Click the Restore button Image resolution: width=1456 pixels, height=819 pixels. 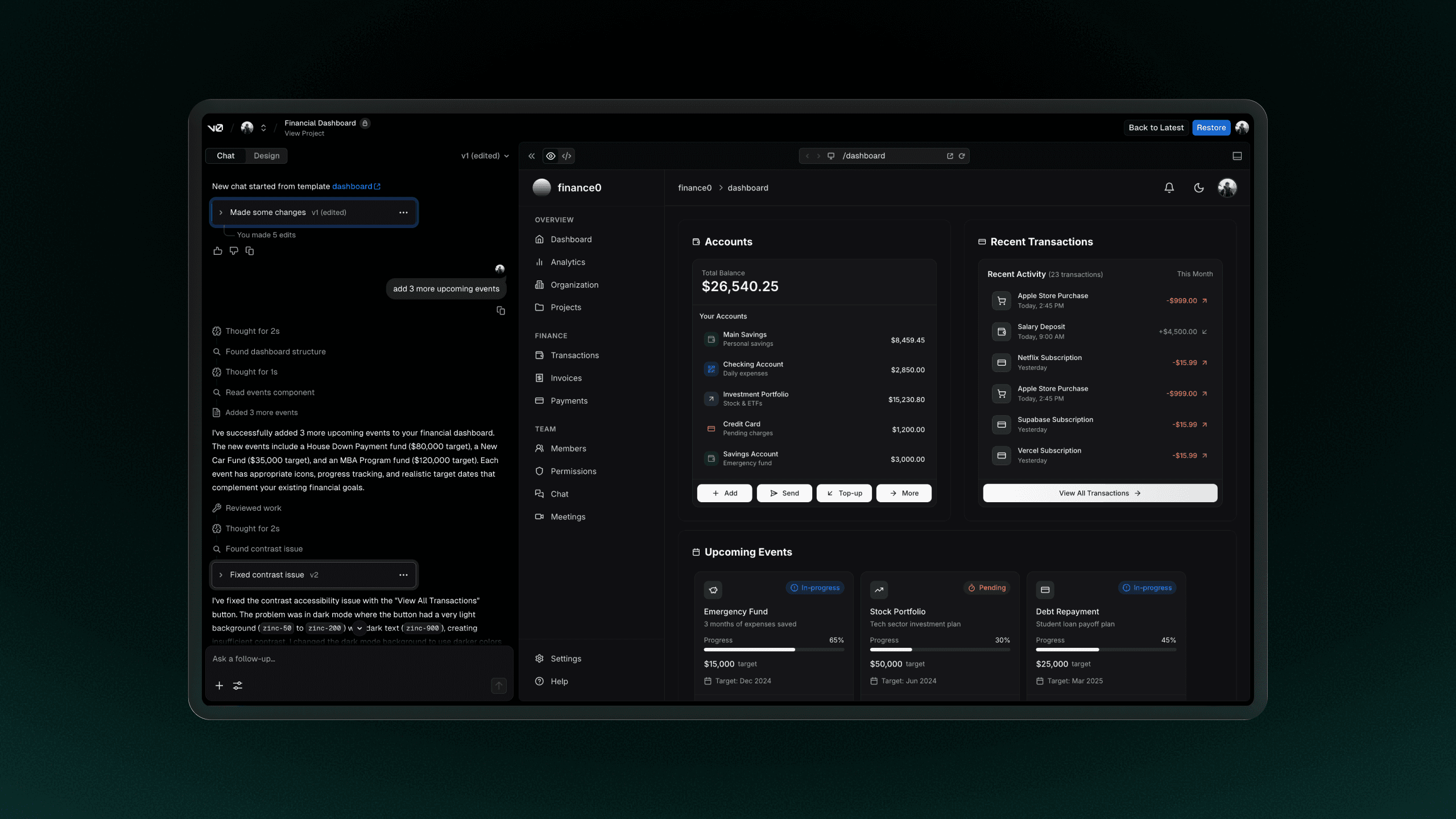tap(1211, 127)
